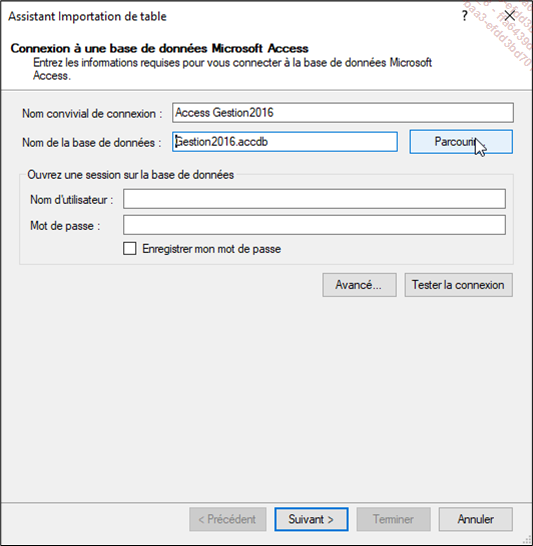Click Tester la connexion button
Screen dimensions: 533x546
(x=458, y=285)
